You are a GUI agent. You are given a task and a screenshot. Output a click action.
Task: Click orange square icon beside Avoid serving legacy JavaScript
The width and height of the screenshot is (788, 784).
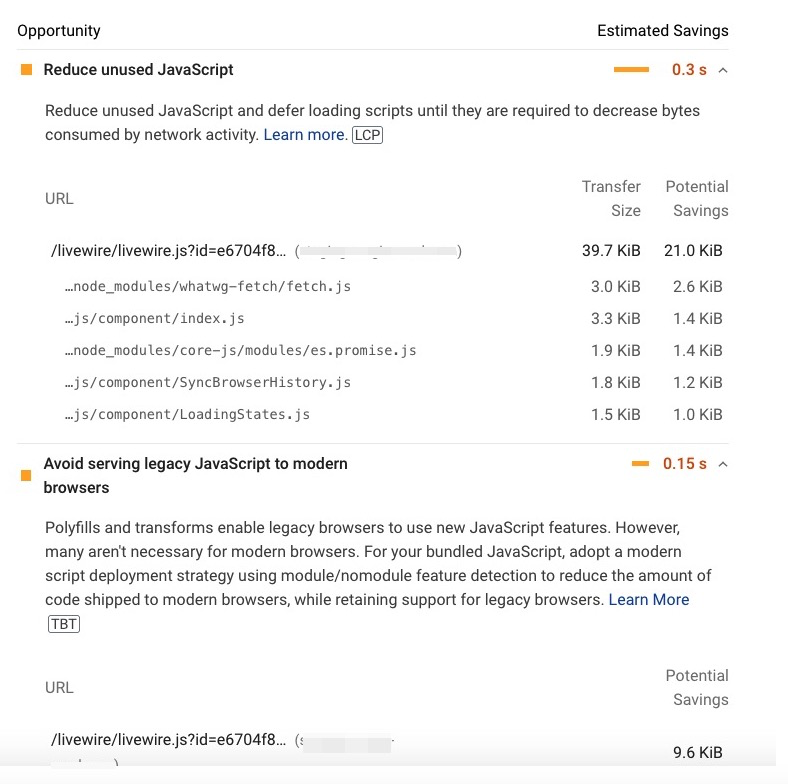(26, 475)
